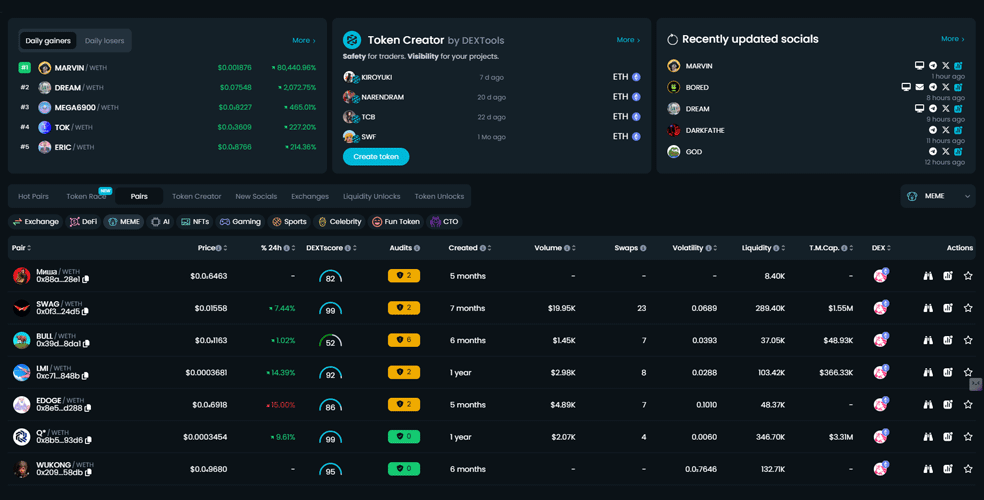Sort table by Price column arrows
This screenshot has height=500, width=984.
[225, 248]
